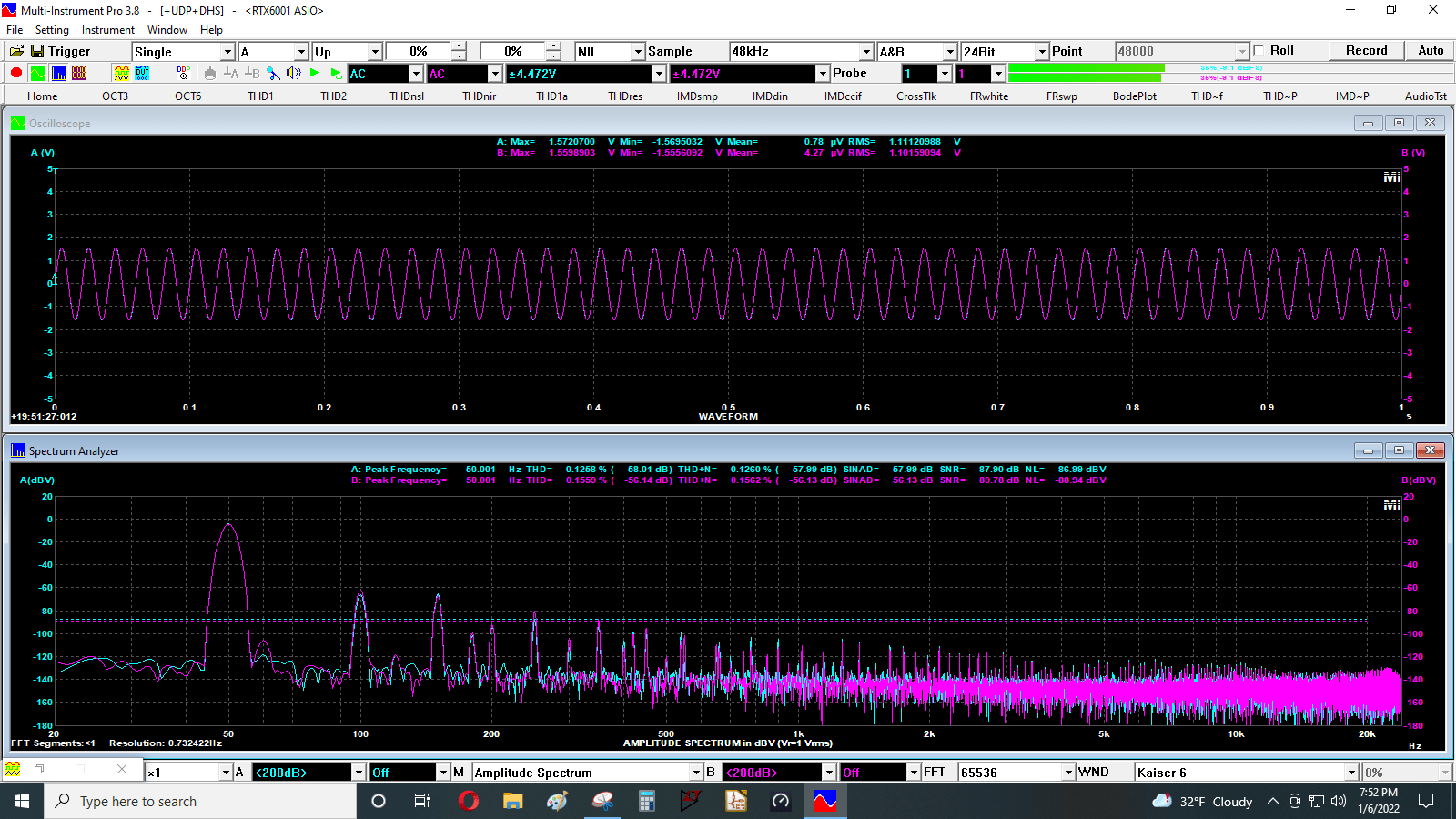Open the Window menu

point(167,30)
